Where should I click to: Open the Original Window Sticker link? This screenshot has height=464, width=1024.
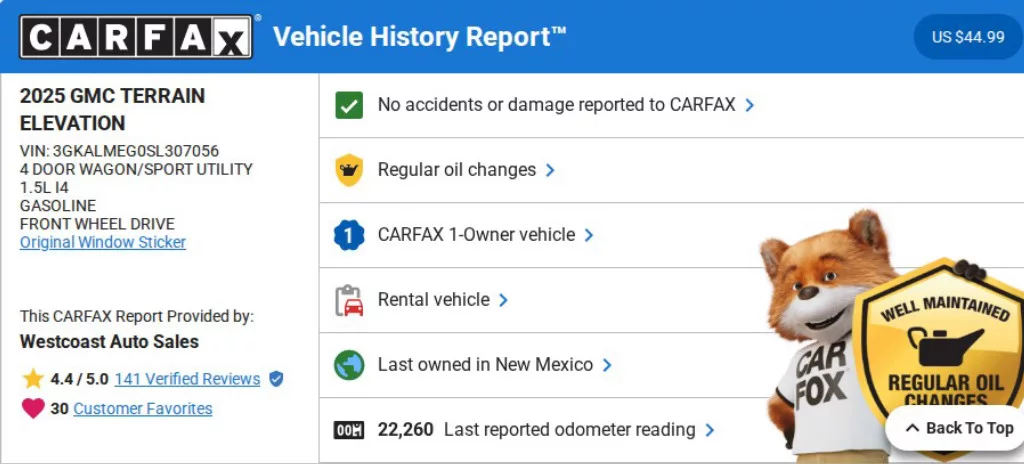tap(103, 242)
